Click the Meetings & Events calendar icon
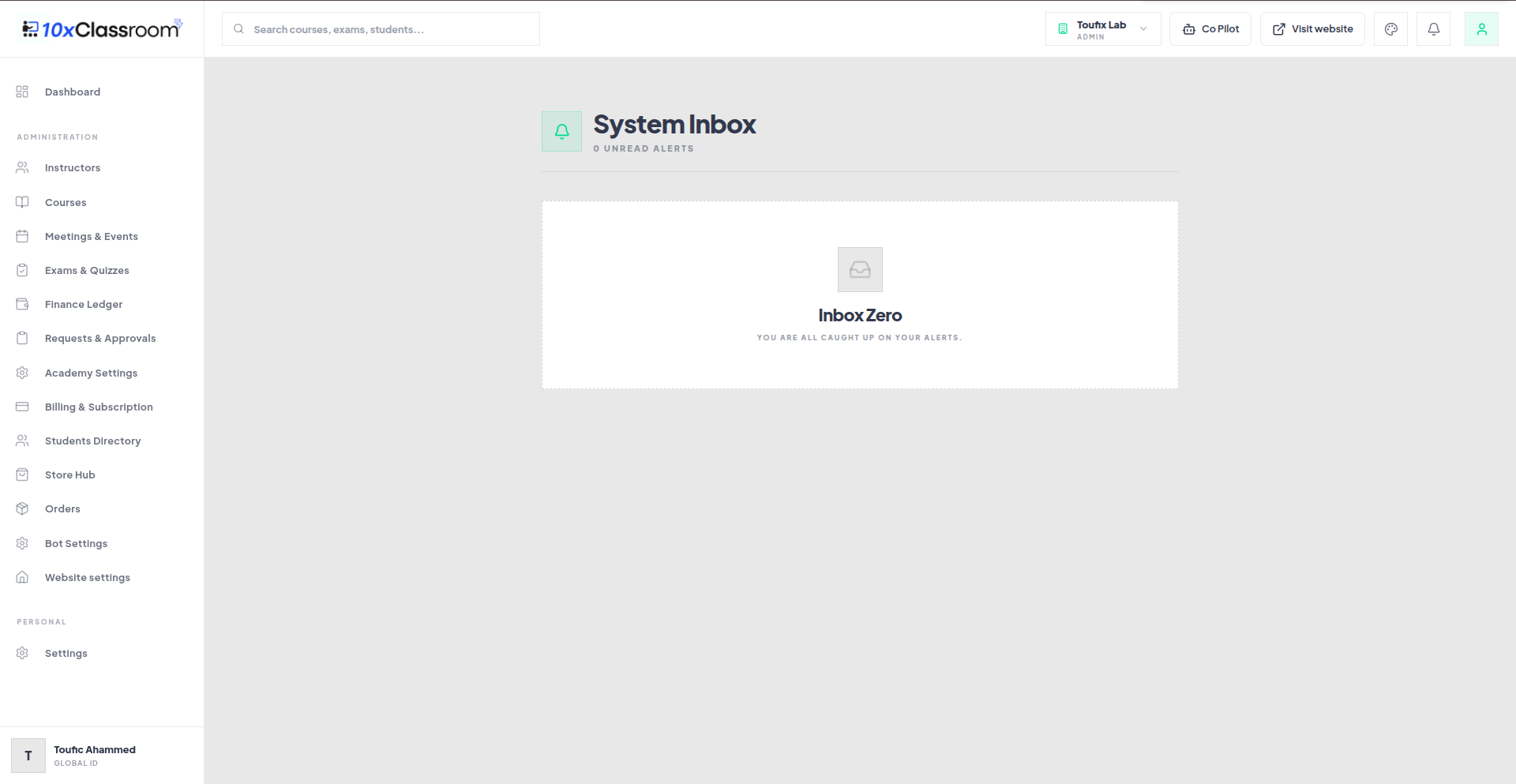The width and height of the screenshot is (1516, 784). point(22,236)
